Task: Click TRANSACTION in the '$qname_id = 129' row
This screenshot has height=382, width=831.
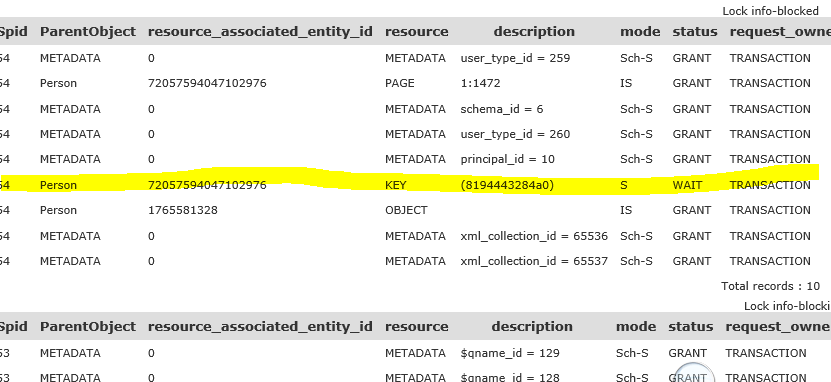Action: 766,353
